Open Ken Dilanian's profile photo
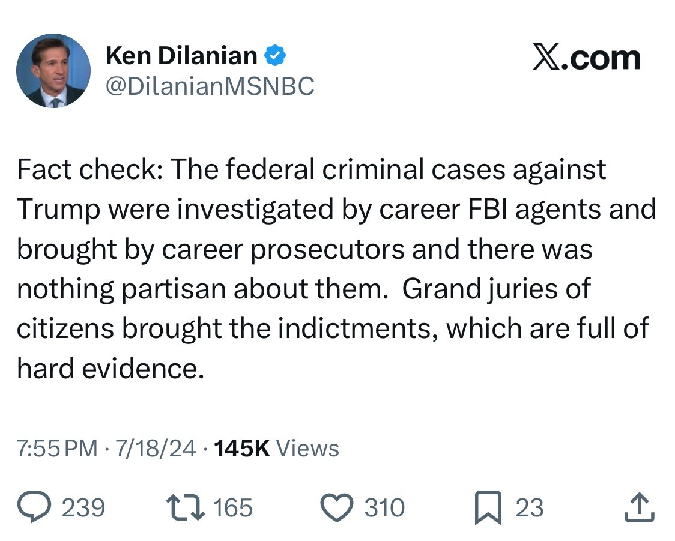 [x=53, y=71]
